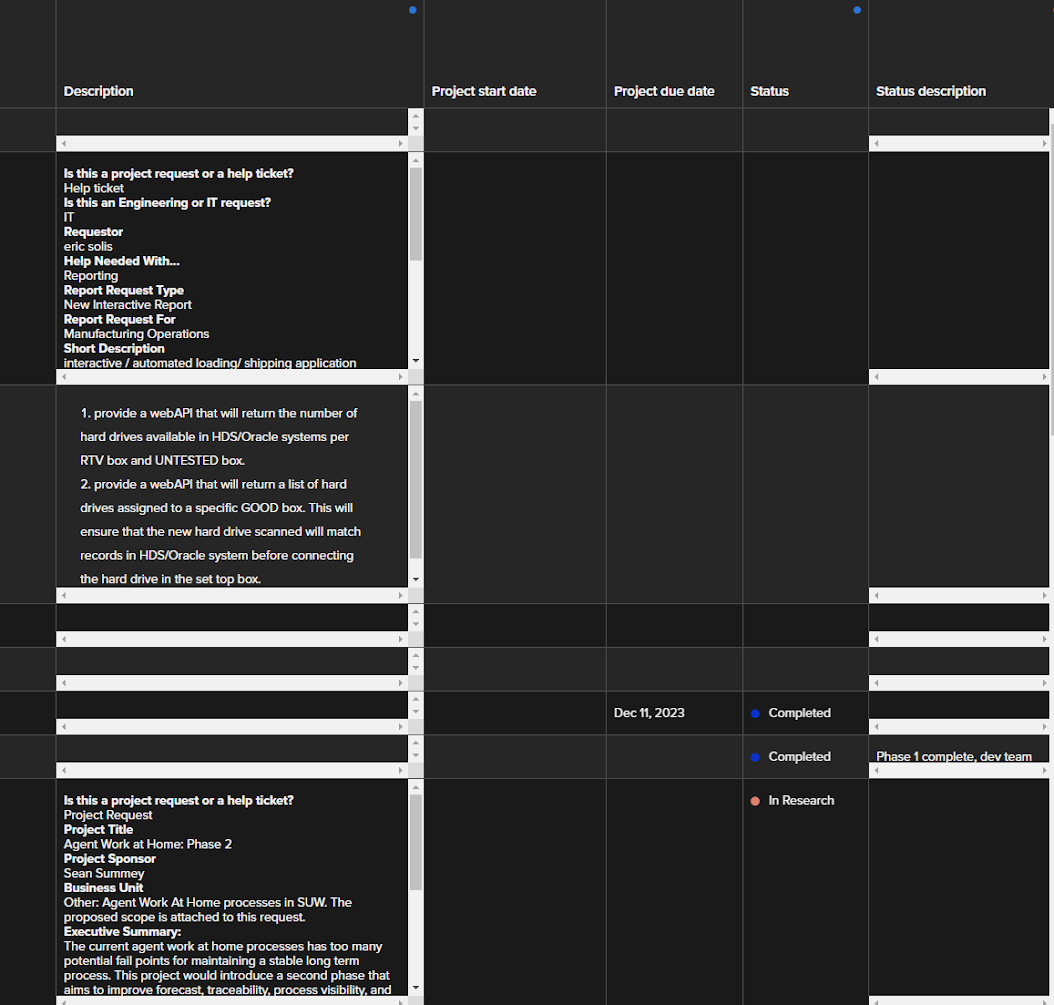
Task: Open Completed status beside Phase 1 complete
Action: click(799, 757)
